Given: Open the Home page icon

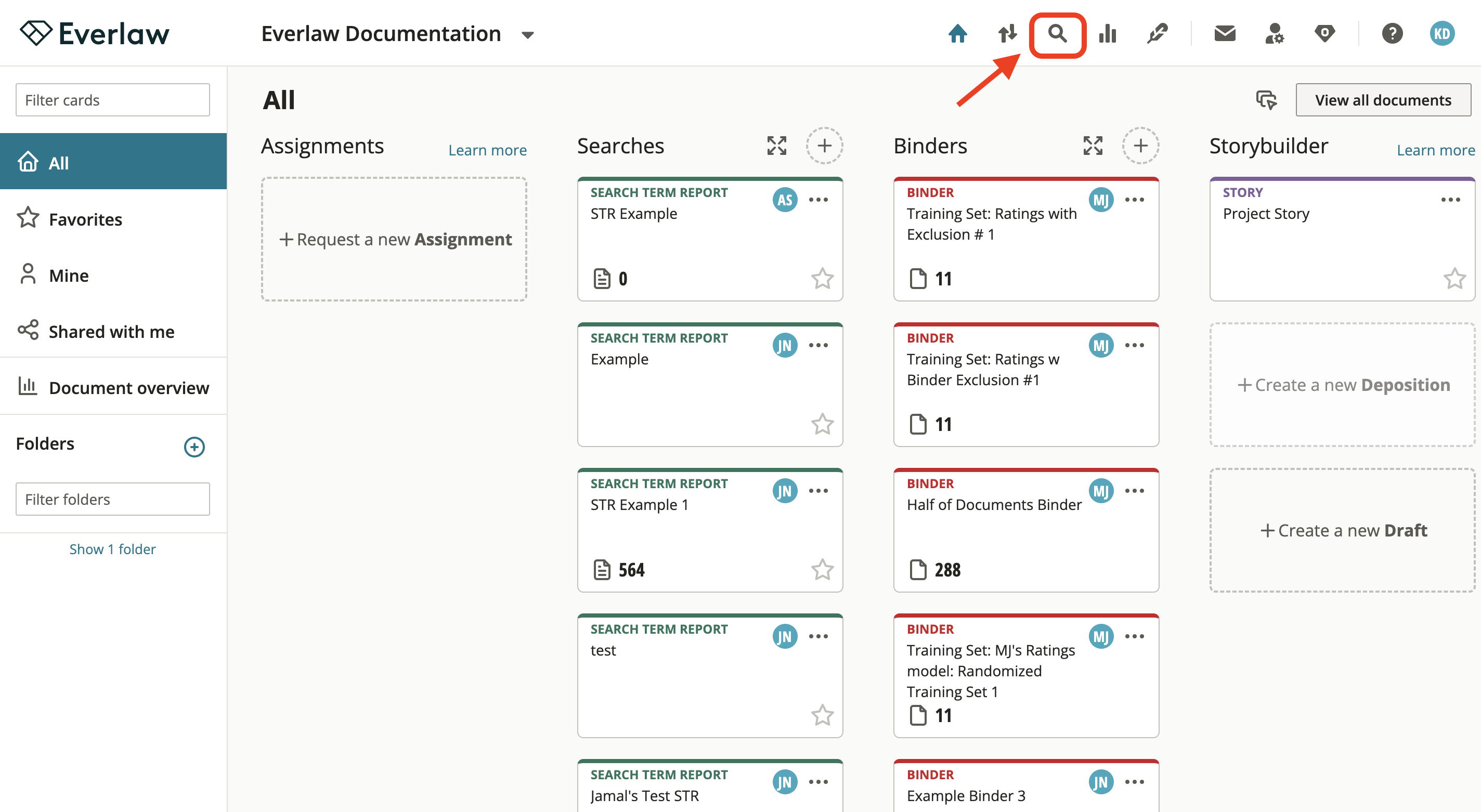Looking at the screenshot, I should click(x=957, y=34).
